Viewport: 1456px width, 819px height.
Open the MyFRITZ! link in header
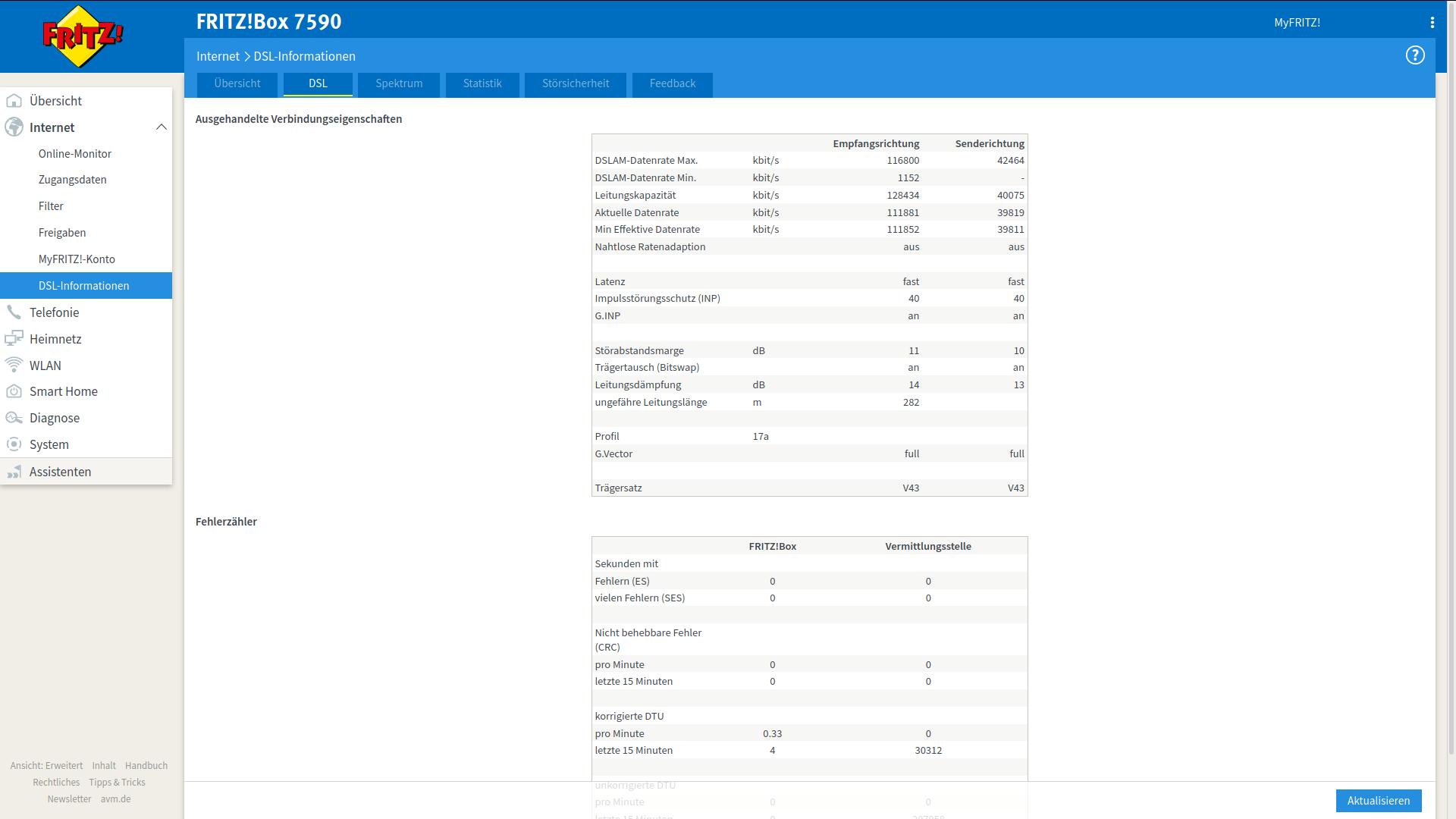pos(1297,23)
